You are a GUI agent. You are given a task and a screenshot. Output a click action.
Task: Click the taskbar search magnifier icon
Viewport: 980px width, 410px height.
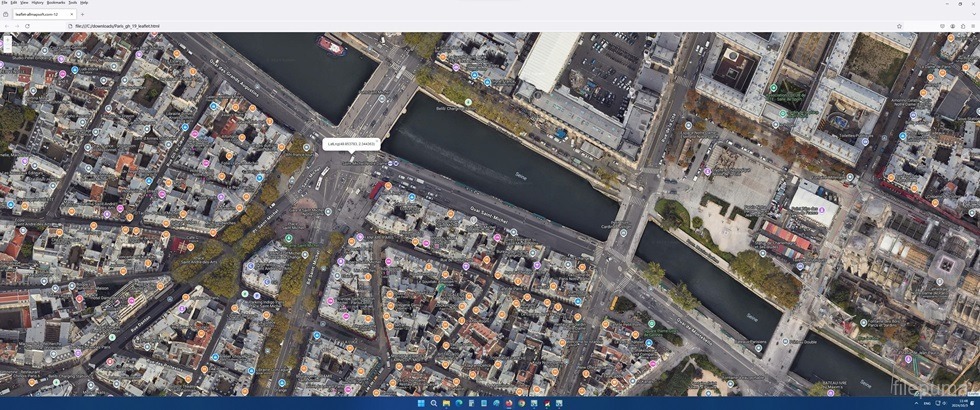pos(433,404)
